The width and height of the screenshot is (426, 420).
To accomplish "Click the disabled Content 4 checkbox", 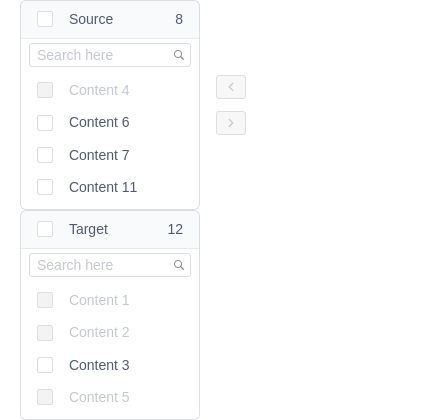I will click(x=45, y=90).
